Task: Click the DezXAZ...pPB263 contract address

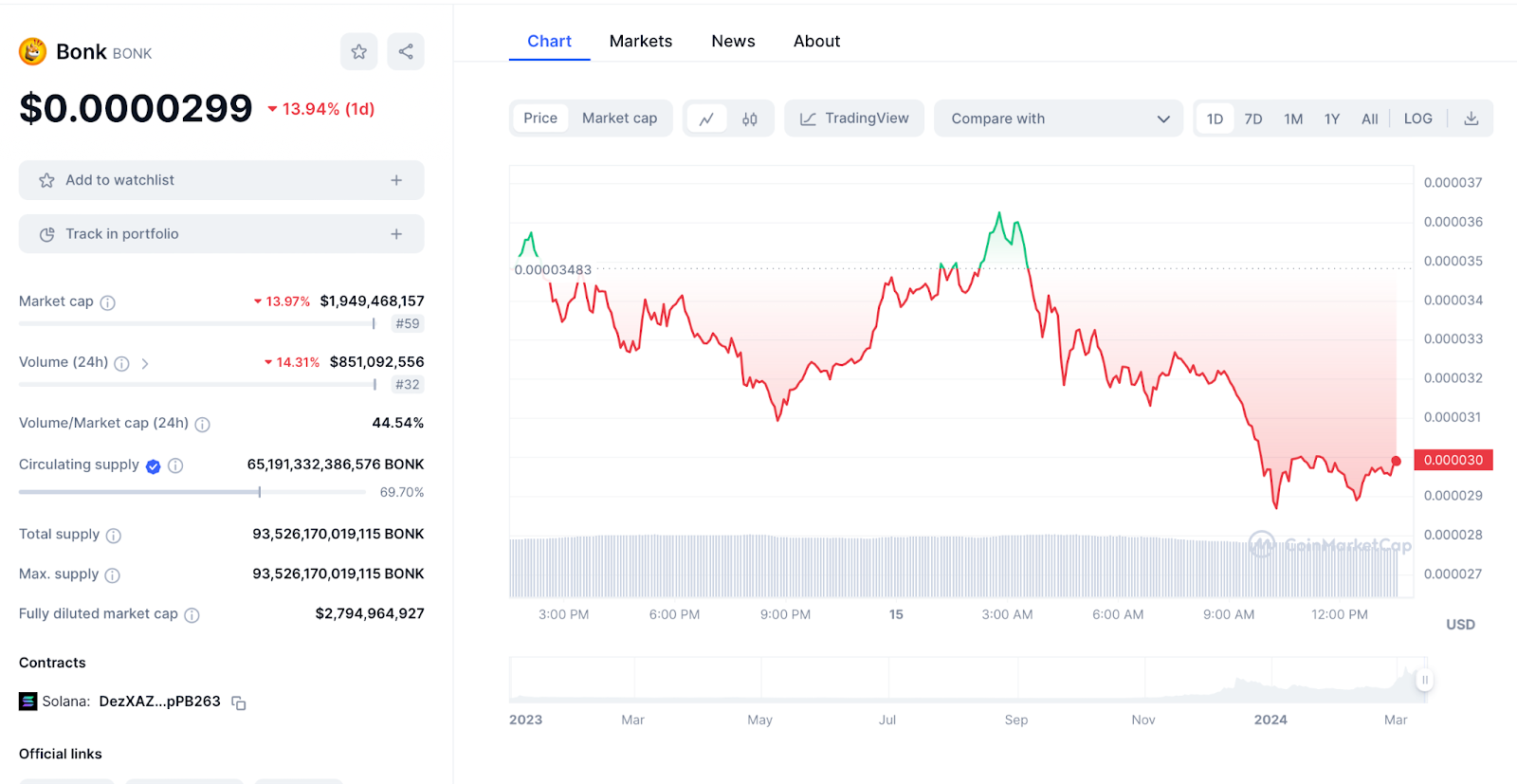Action: 159,702
